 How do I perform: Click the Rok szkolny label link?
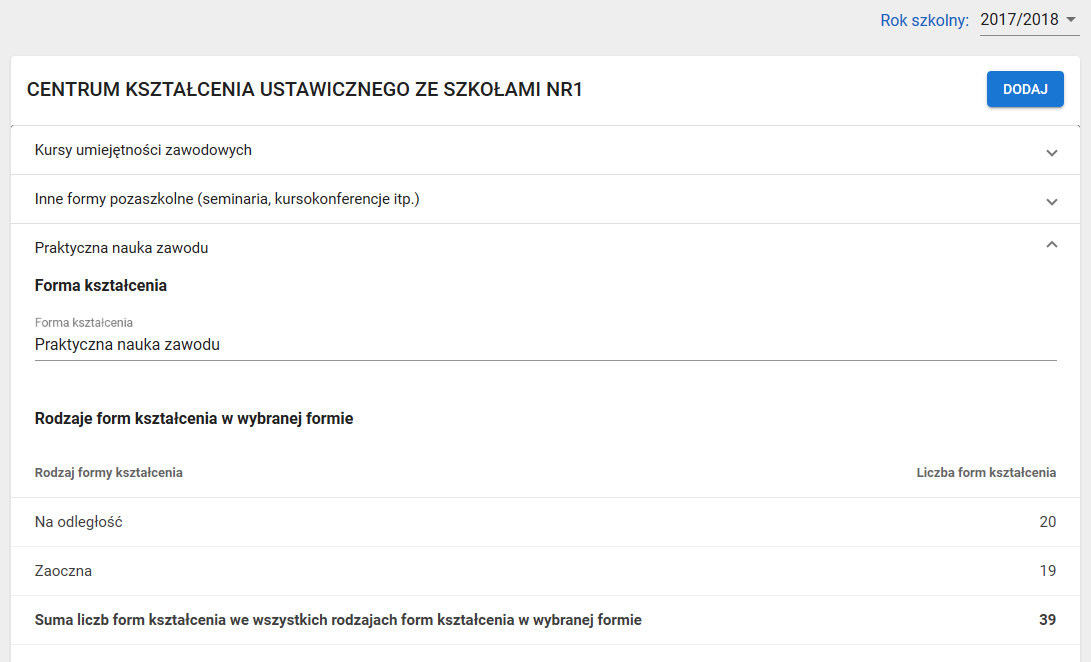coord(924,19)
